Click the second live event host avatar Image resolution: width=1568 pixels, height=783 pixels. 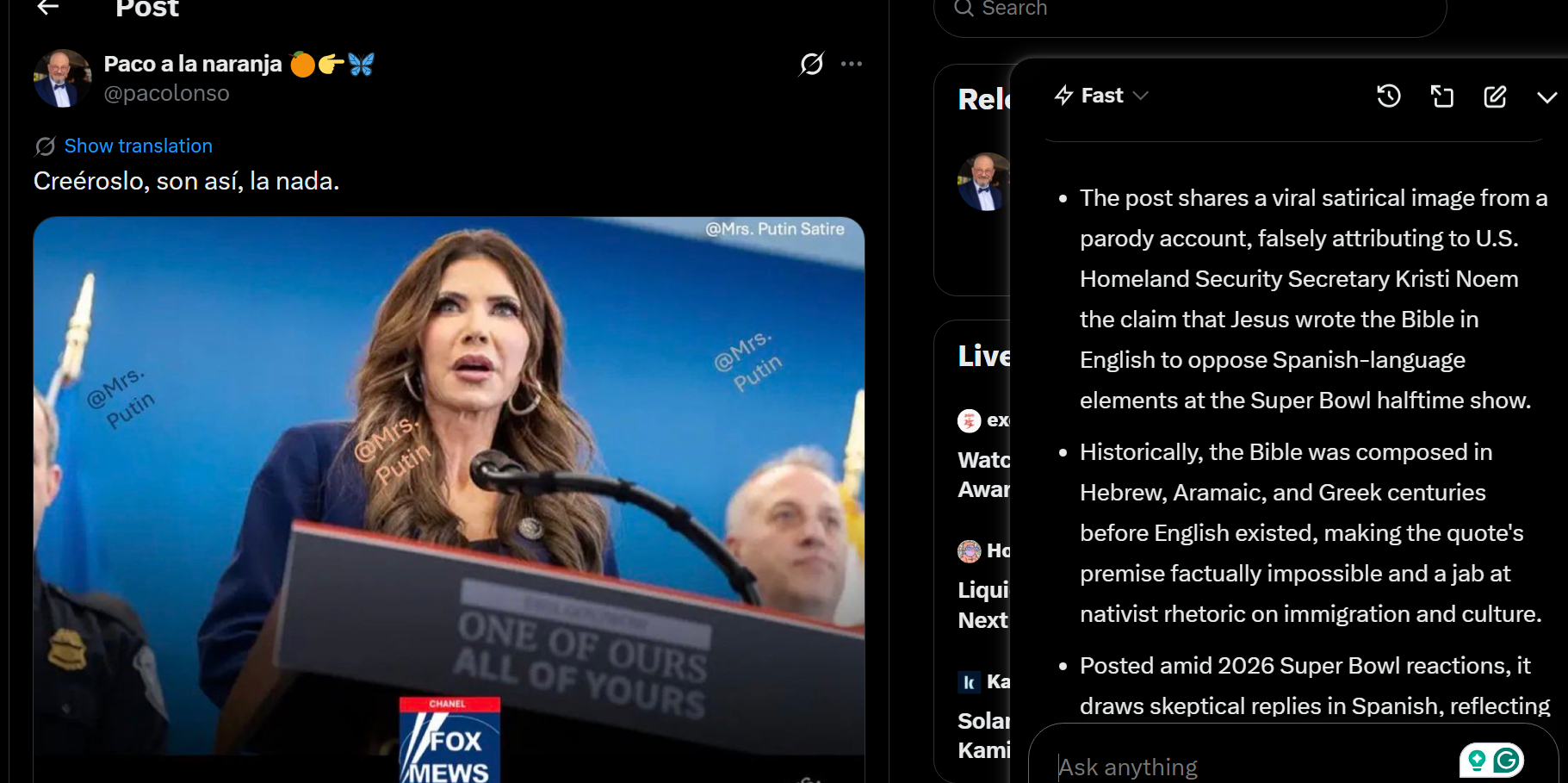tap(969, 550)
